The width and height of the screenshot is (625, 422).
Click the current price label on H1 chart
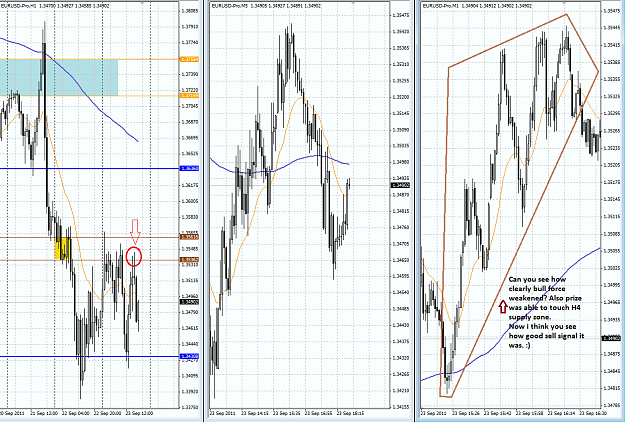coord(190,302)
